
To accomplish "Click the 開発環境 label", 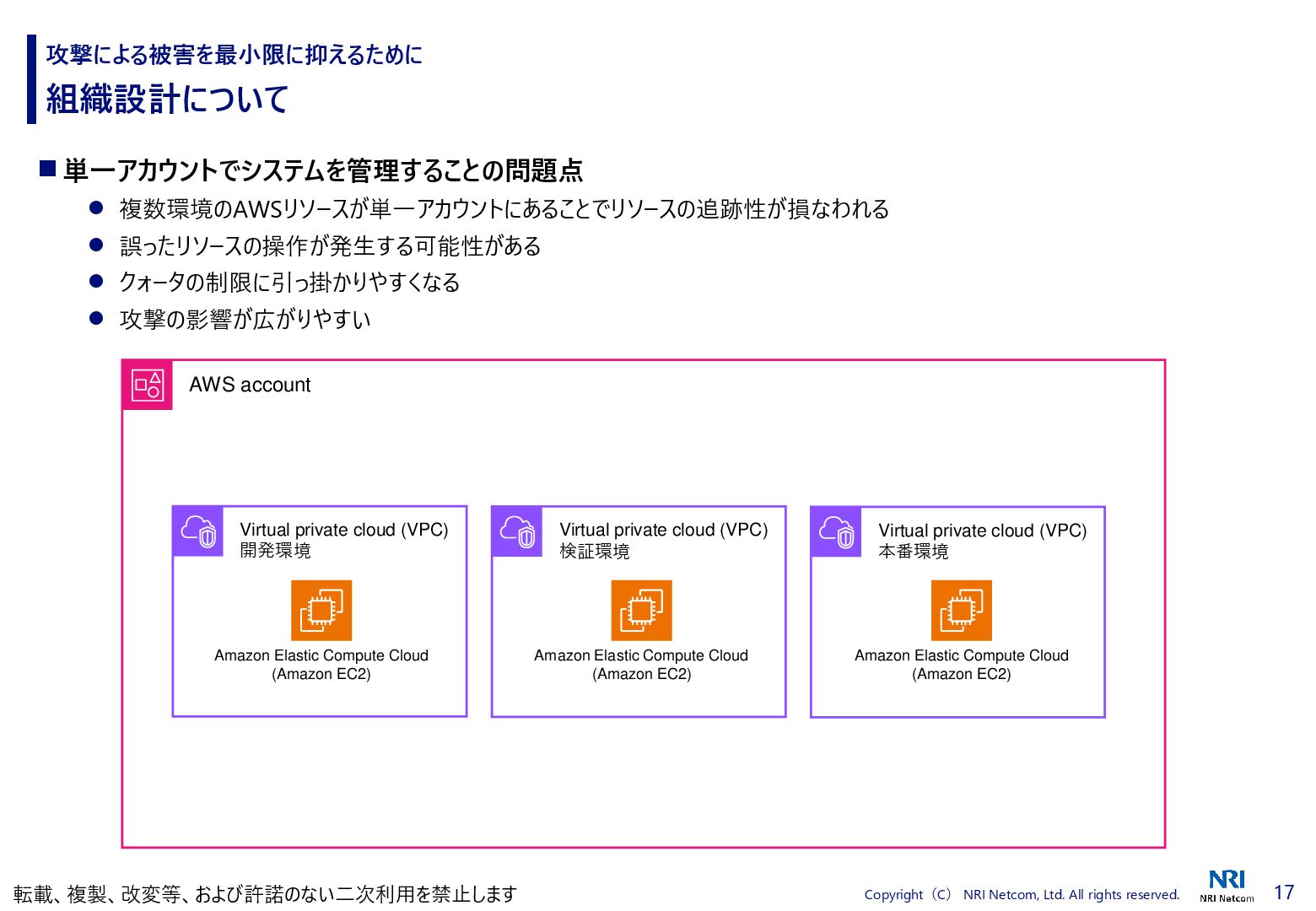I will (275, 551).
